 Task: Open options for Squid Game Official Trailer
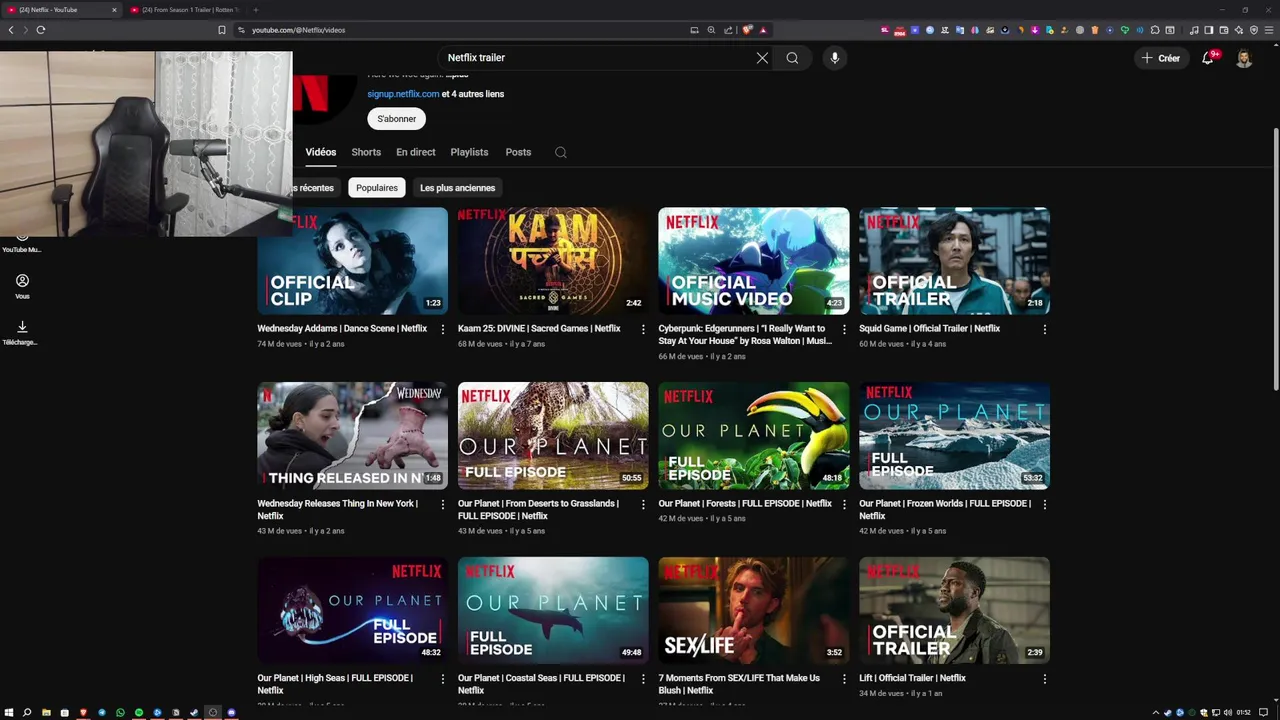coord(1045,329)
